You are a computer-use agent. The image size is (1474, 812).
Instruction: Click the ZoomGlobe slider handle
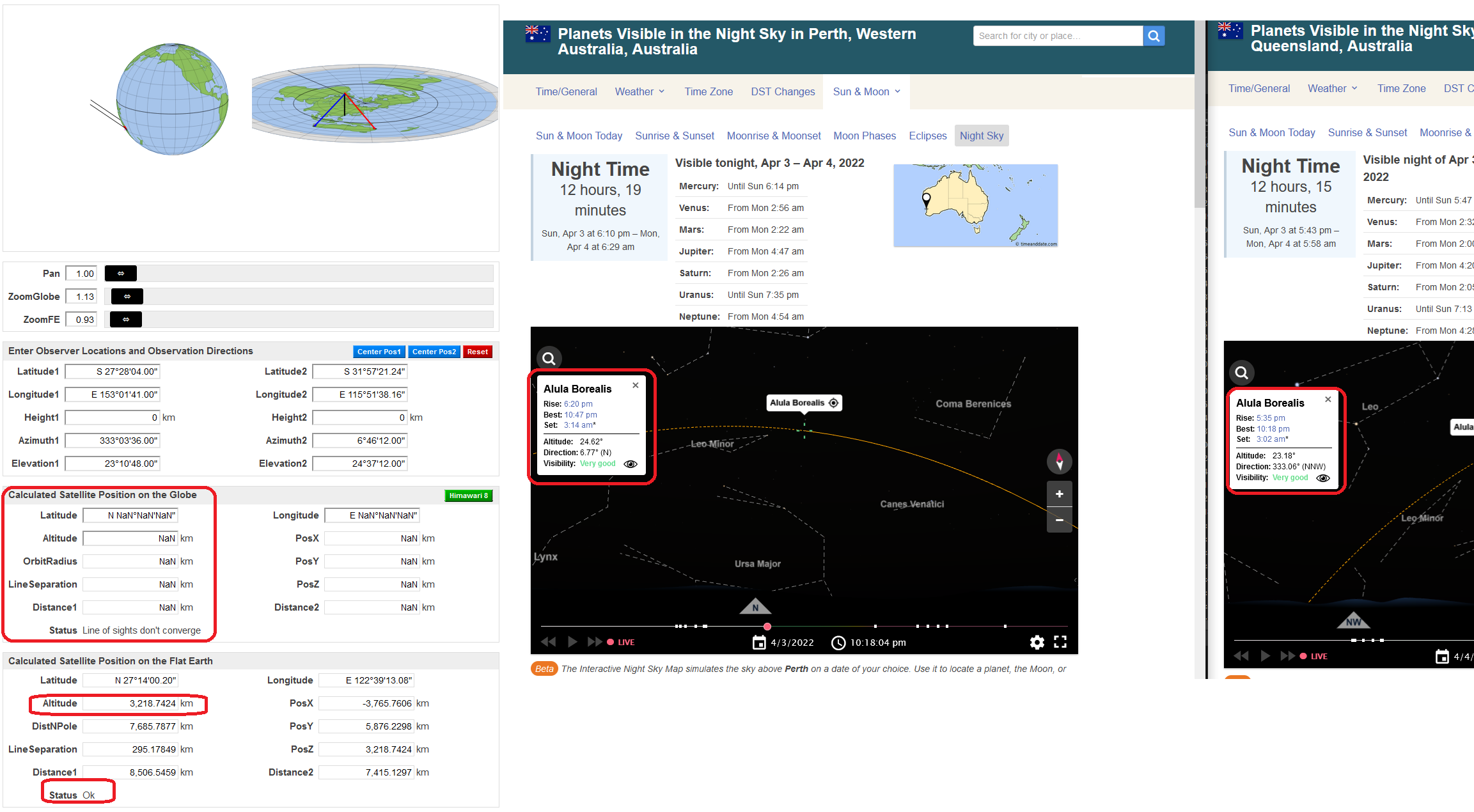[127, 297]
